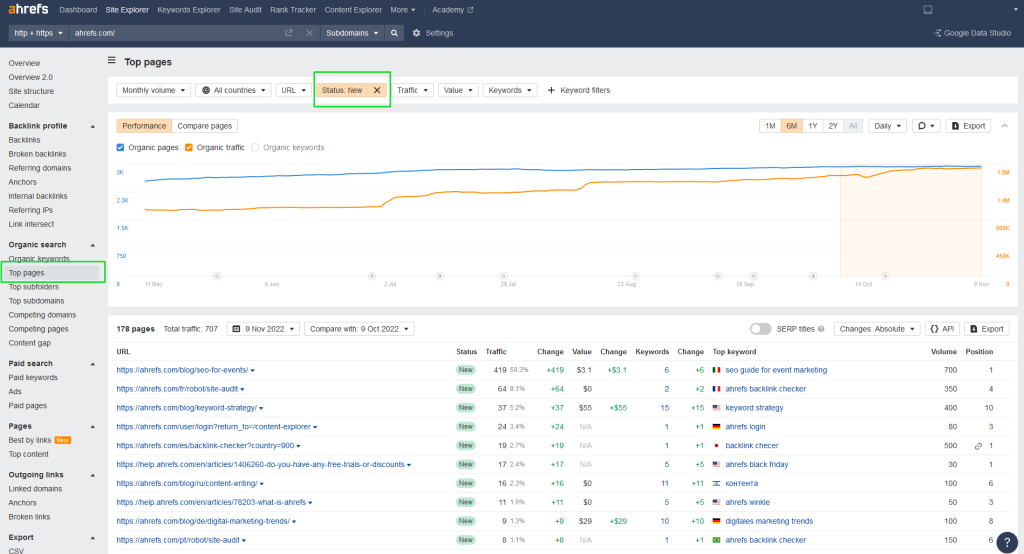The image size is (1024, 554).
Task: Toggle the hamburger sidebar menu icon
Action: (112, 61)
